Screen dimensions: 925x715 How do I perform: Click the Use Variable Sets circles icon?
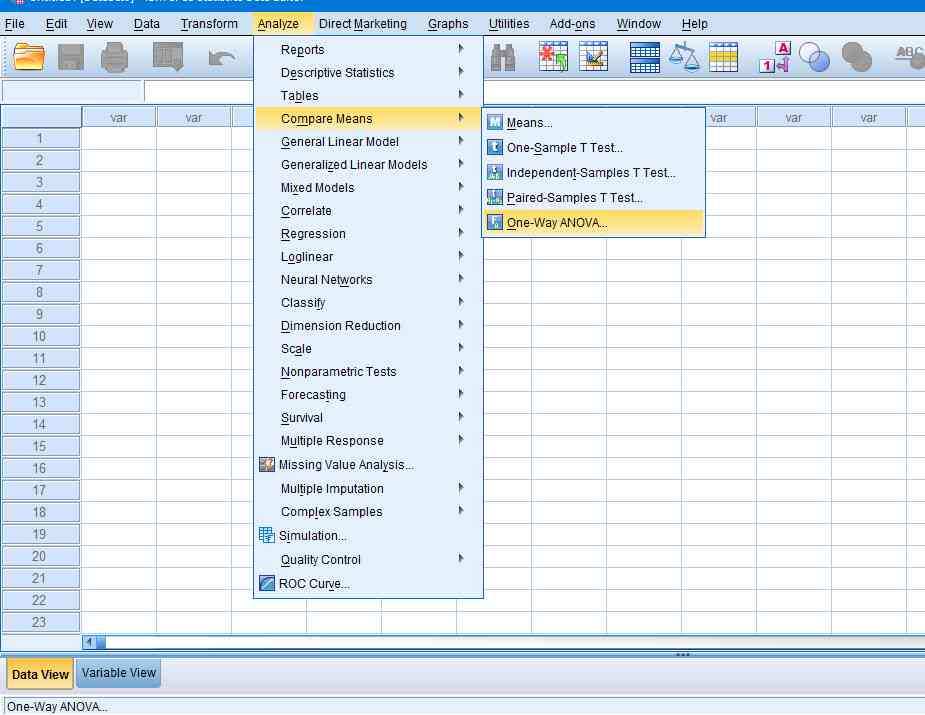814,57
